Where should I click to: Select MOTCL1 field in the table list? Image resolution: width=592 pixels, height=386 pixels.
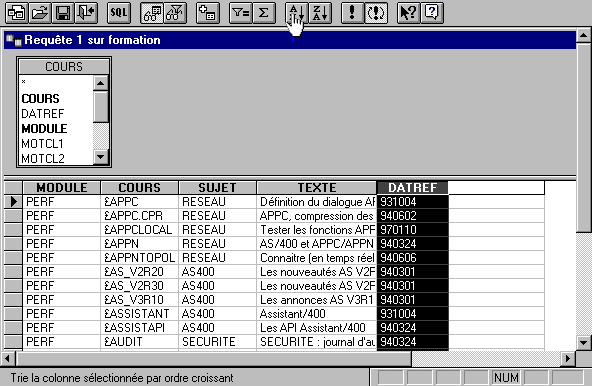click(x=42, y=144)
